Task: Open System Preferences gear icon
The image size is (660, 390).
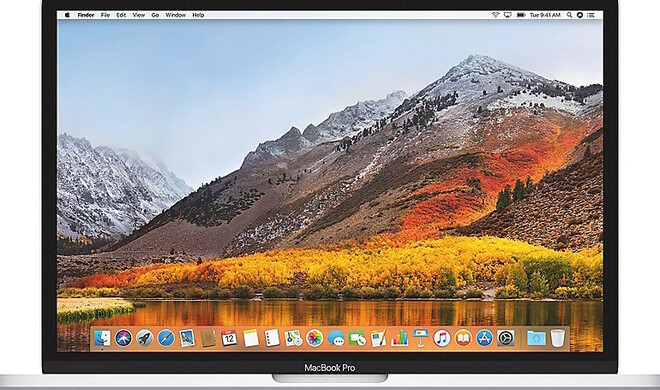Action: 506,338
